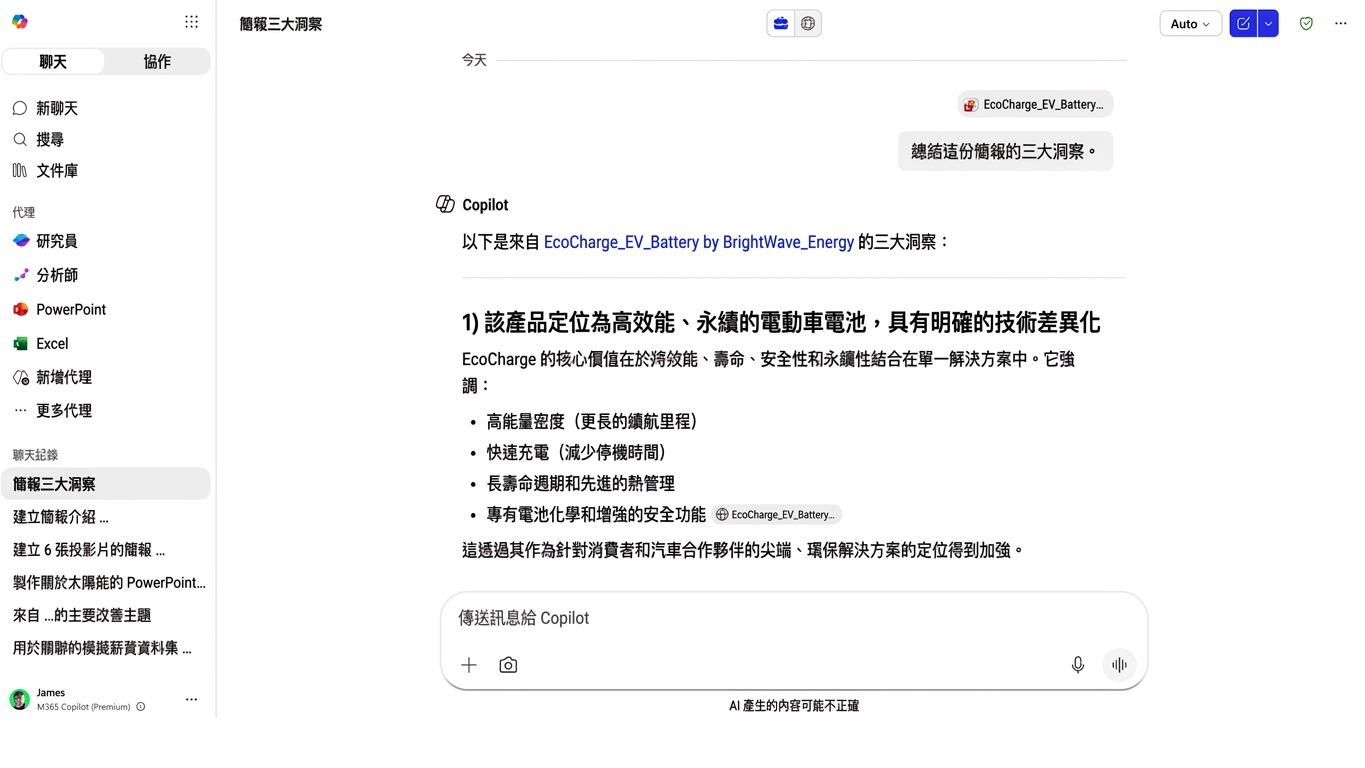Open attached EcoCharge_EV_Battery file chip
Image resolution: width=1365 pixels, height=768 pixels.
[x=1035, y=104]
